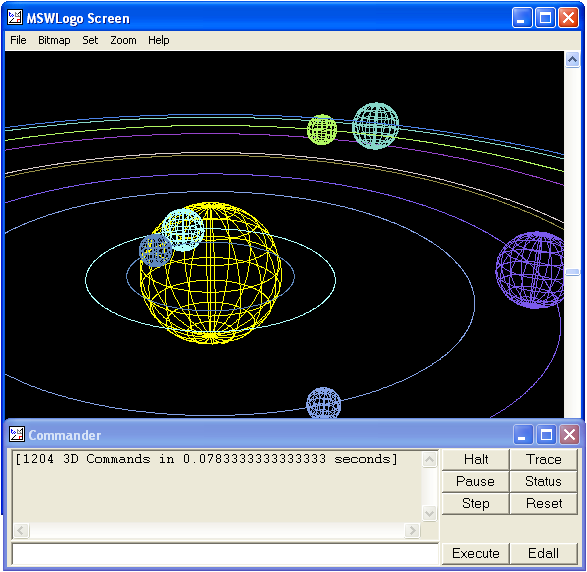Open the Set menu
The image size is (587, 572).
point(90,40)
